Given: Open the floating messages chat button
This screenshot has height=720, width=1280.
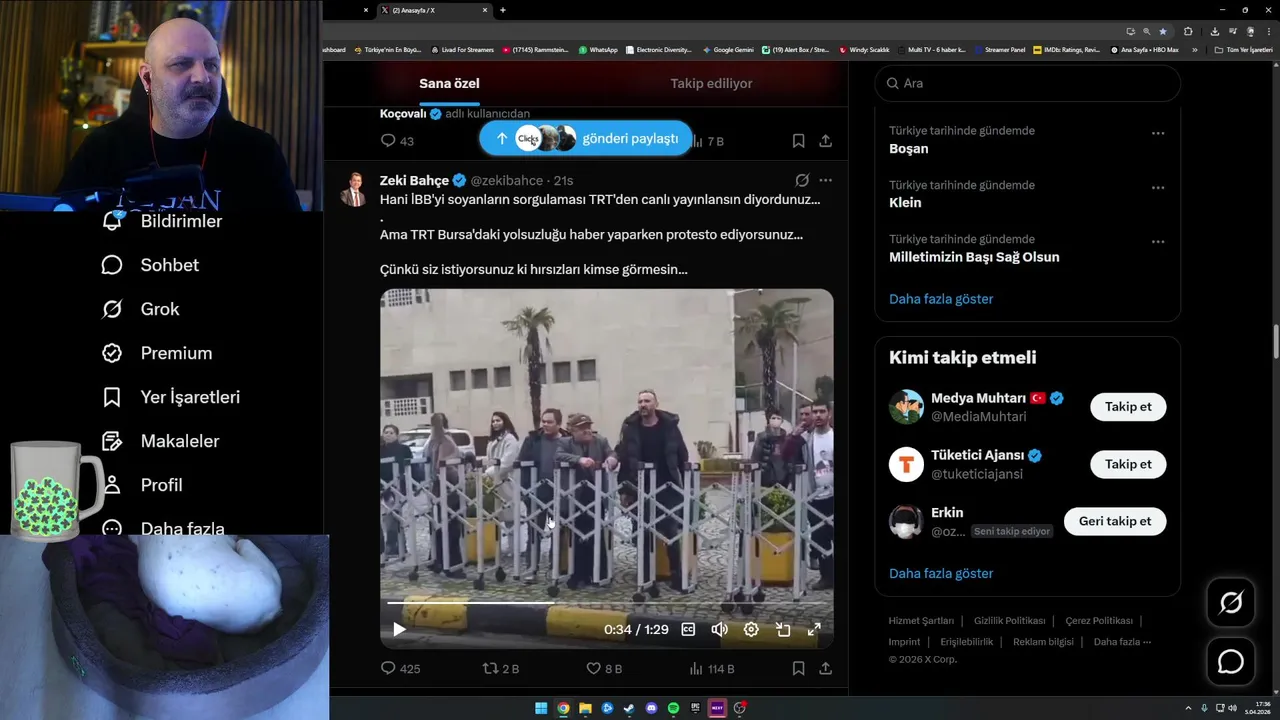Looking at the screenshot, I should (1231, 662).
